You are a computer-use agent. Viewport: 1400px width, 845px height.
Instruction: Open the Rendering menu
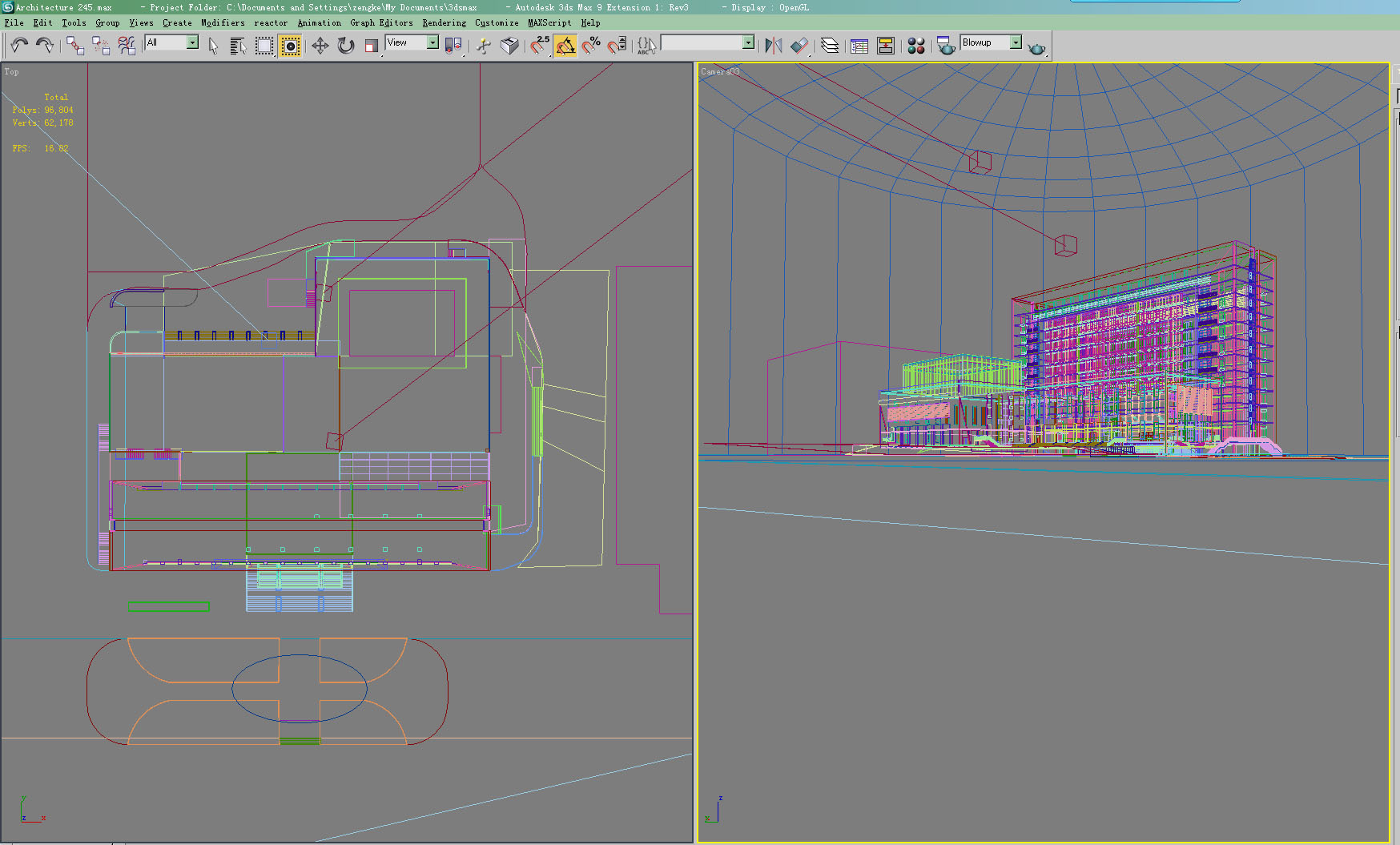tap(445, 22)
